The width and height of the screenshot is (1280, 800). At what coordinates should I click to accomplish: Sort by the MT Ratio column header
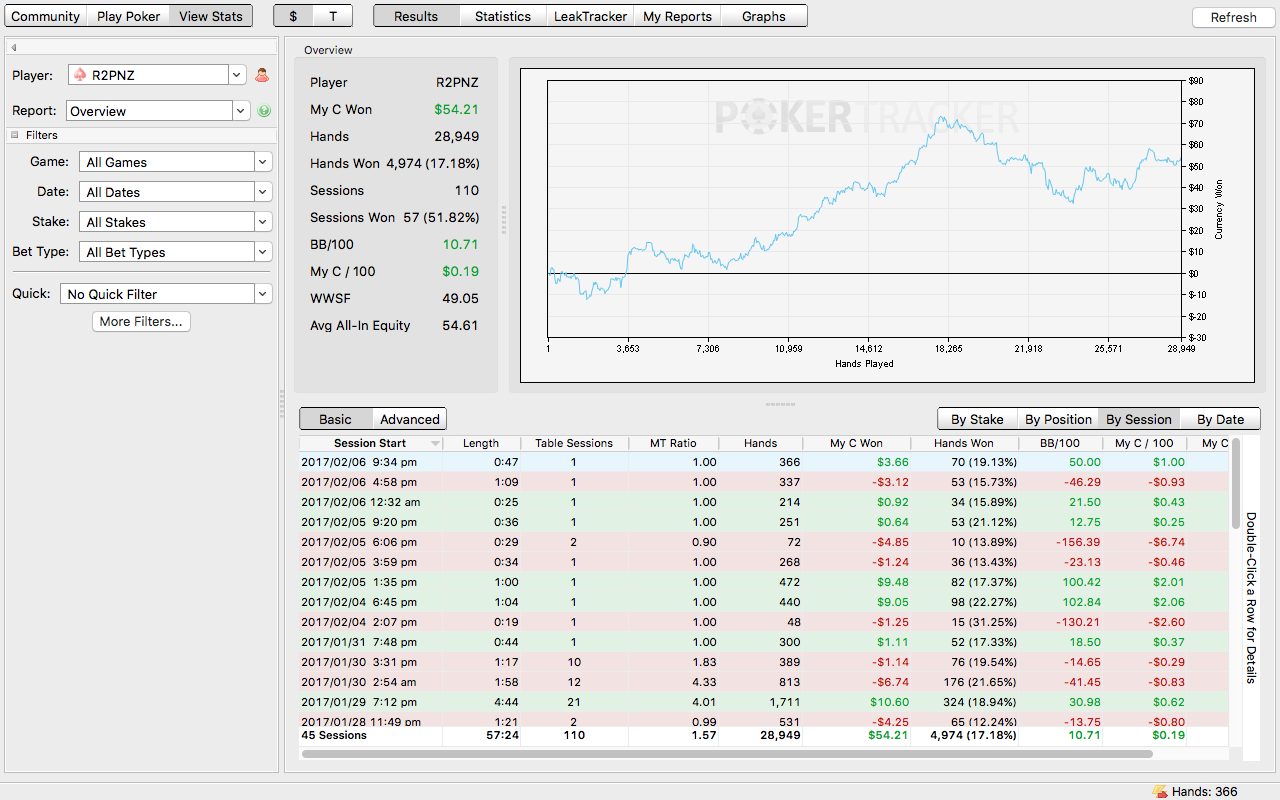click(673, 443)
